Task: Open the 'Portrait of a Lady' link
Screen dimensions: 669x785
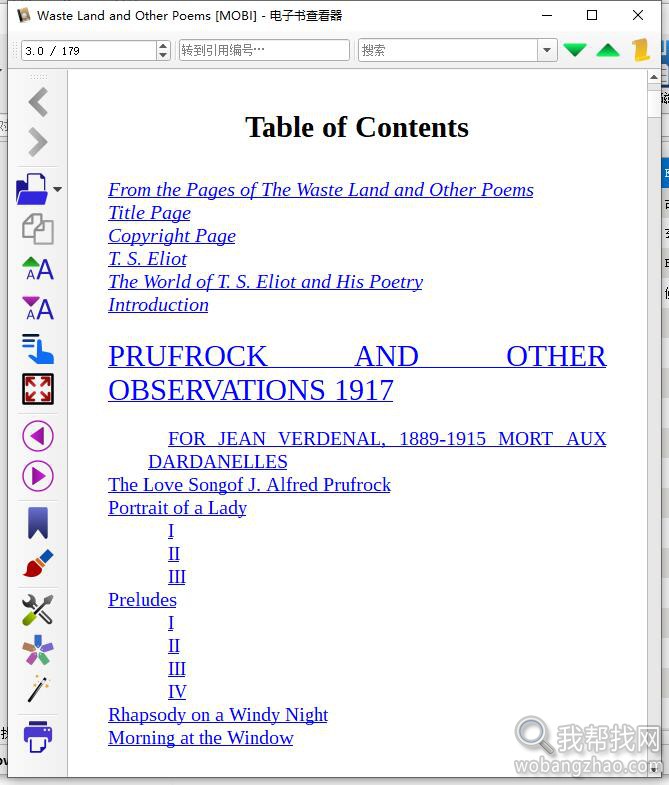Action: (177, 508)
